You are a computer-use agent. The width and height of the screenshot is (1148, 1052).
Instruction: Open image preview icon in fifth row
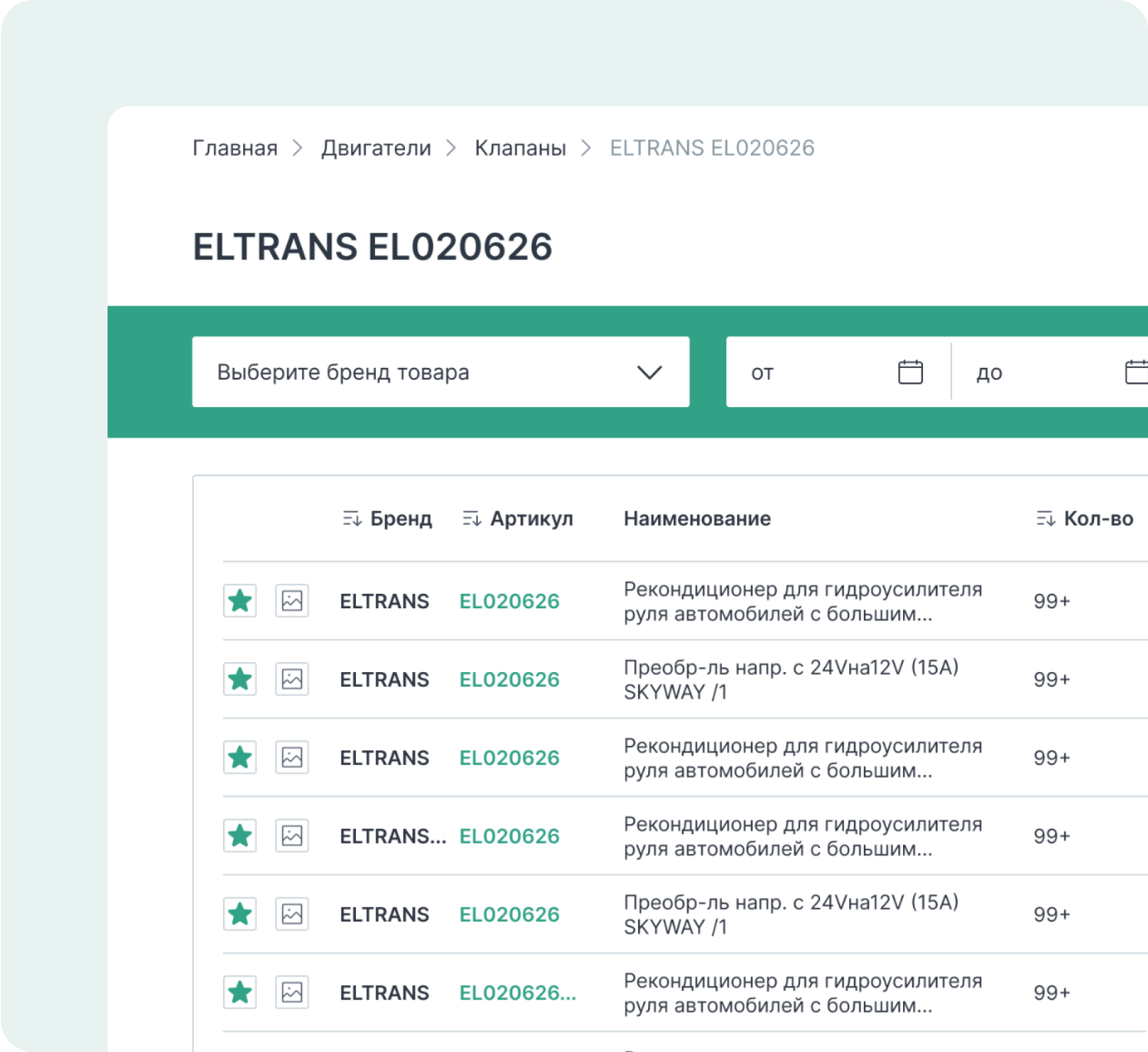[292, 915]
